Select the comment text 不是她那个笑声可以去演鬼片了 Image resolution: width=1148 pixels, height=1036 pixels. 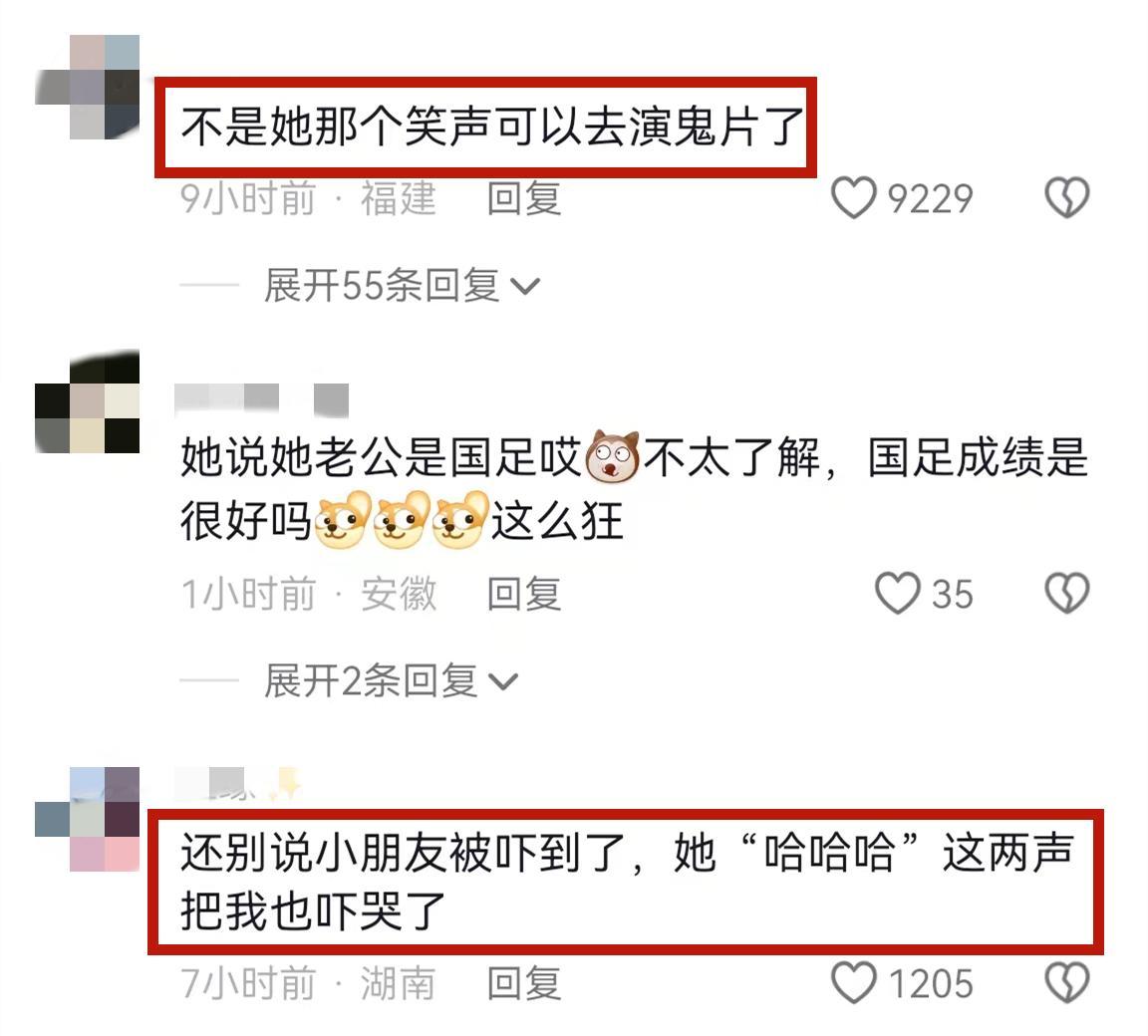[x=492, y=127]
